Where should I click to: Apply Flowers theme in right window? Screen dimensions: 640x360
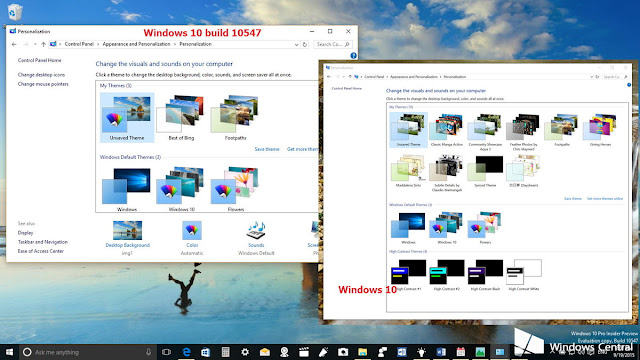(485, 228)
